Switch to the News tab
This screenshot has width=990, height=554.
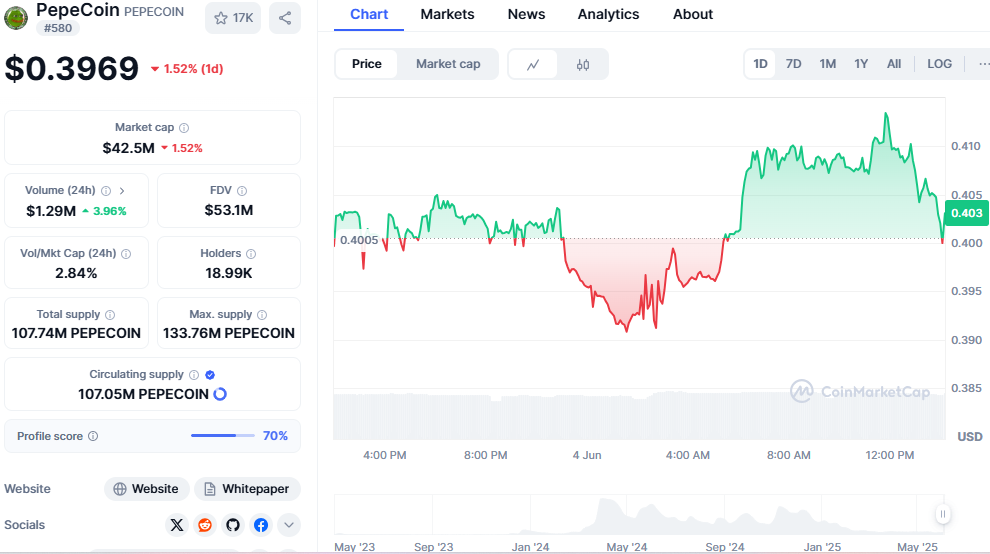pos(526,15)
